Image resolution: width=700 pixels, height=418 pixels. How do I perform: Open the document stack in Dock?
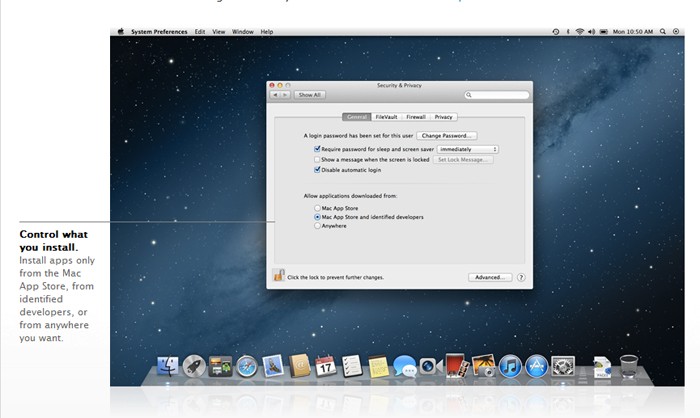tap(602, 367)
